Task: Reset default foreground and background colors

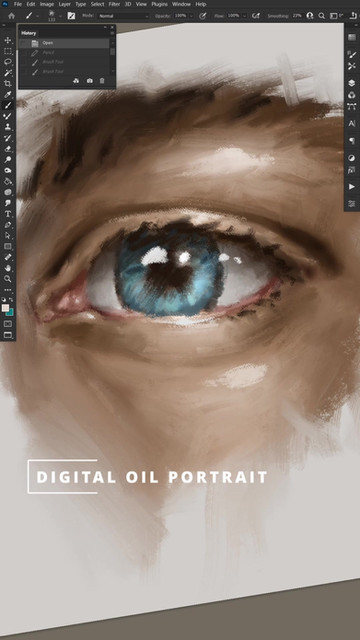Action: tap(4, 300)
